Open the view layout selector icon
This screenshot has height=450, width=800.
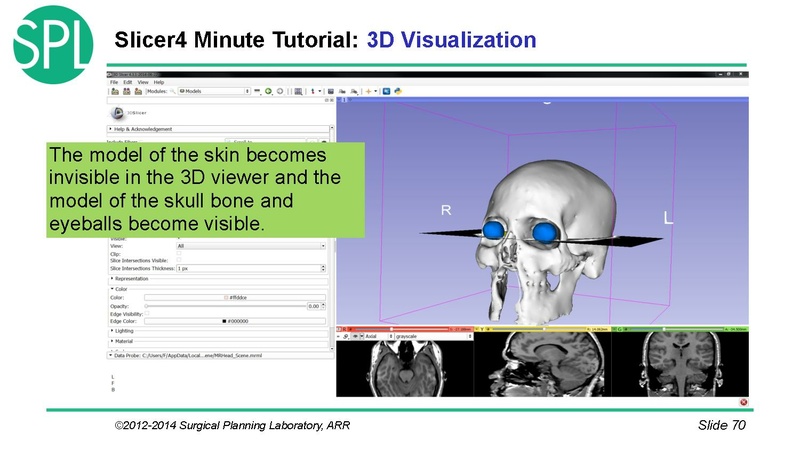pos(298,91)
